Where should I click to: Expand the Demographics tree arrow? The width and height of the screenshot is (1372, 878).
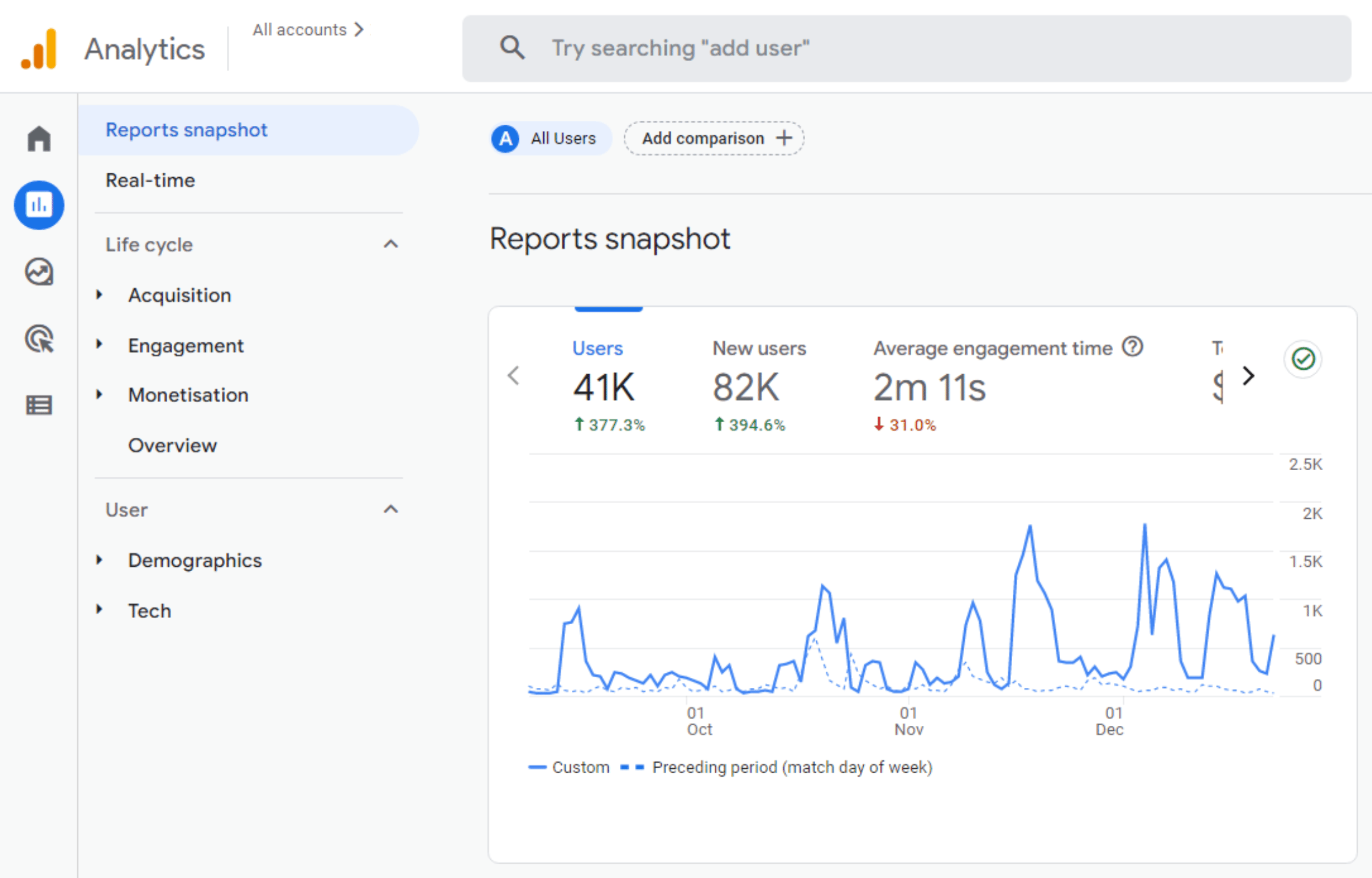[99, 559]
